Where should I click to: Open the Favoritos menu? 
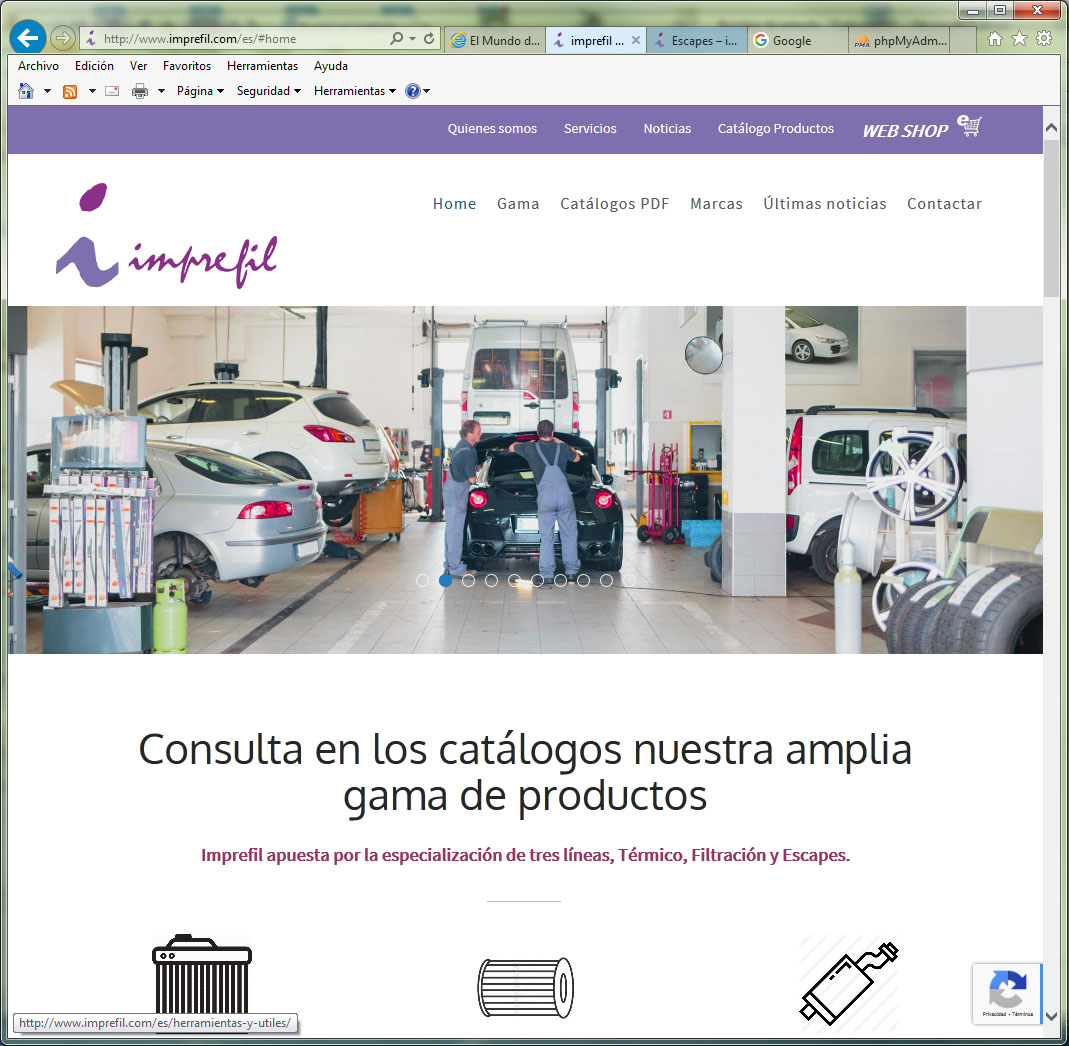point(187,66)
